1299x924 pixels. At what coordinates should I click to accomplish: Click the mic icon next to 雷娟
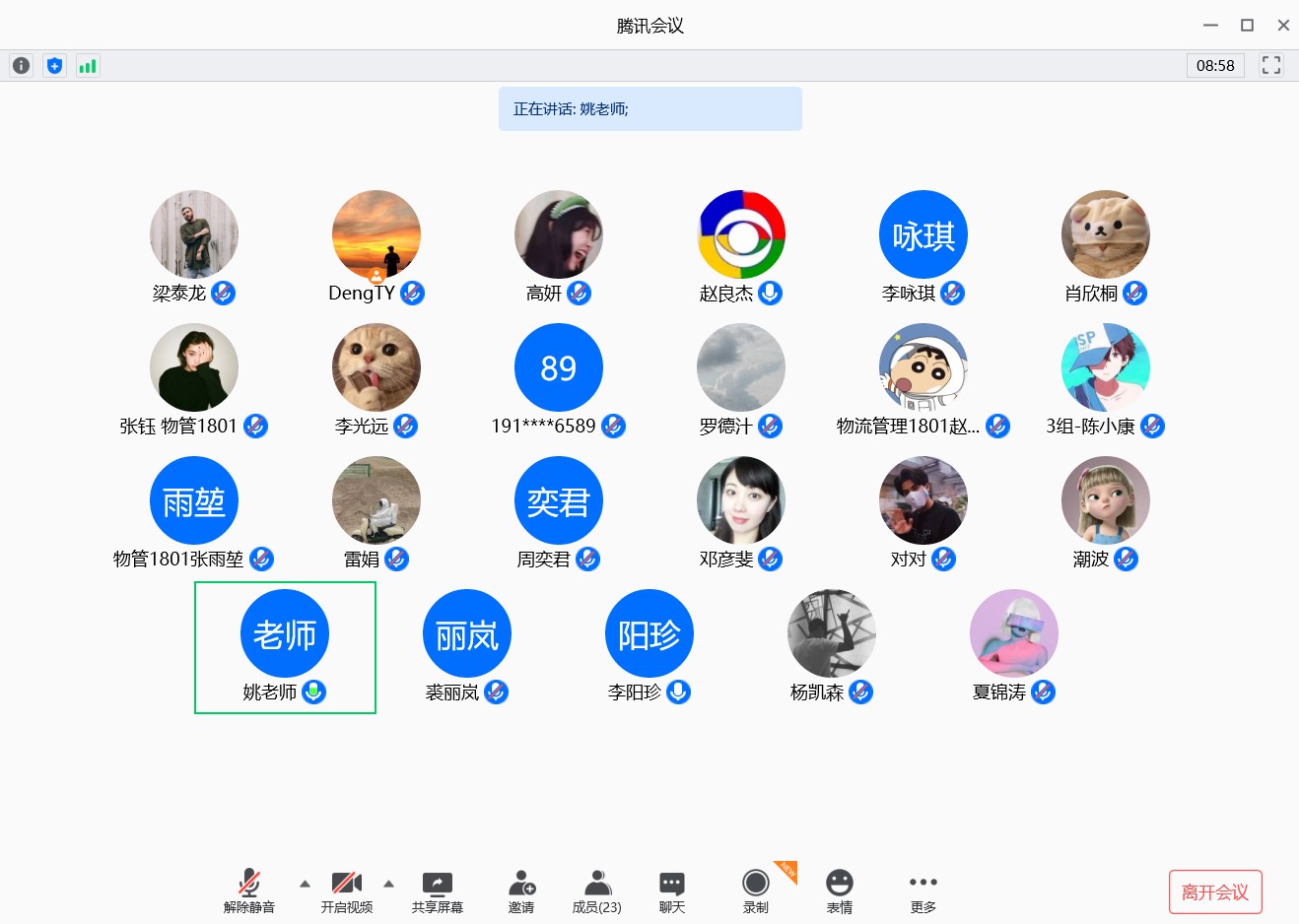pos(397,559)
